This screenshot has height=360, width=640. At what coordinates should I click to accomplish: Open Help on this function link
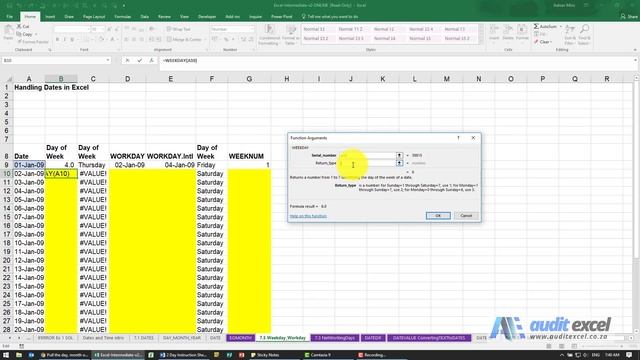[308, 216]
